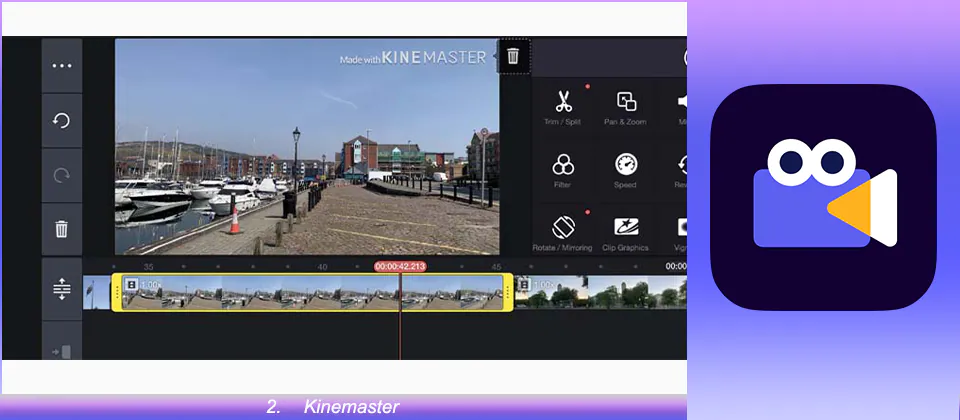This screenshot has height=420, width=960.
Task: Open the Trim / Split tool
Action: [x=563, y=108]
